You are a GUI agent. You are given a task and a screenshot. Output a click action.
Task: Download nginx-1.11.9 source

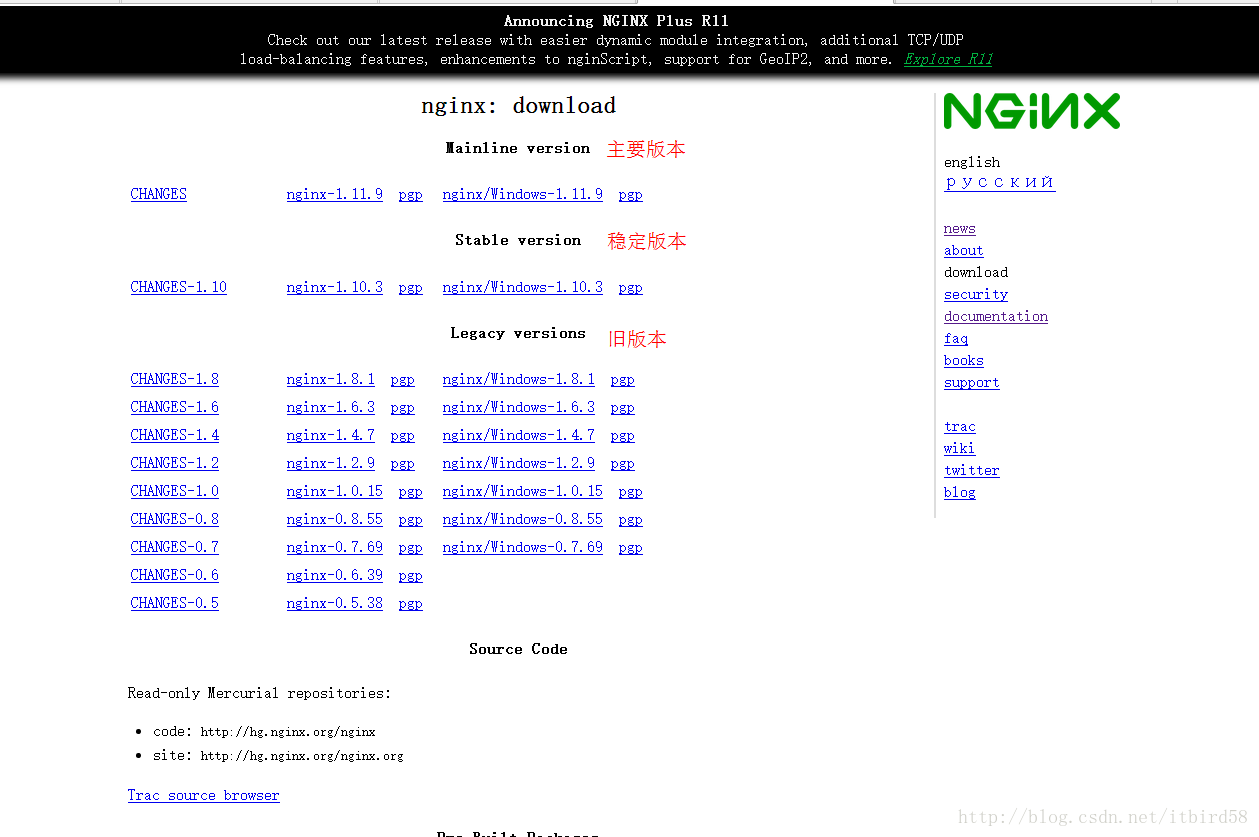[334, 194]
